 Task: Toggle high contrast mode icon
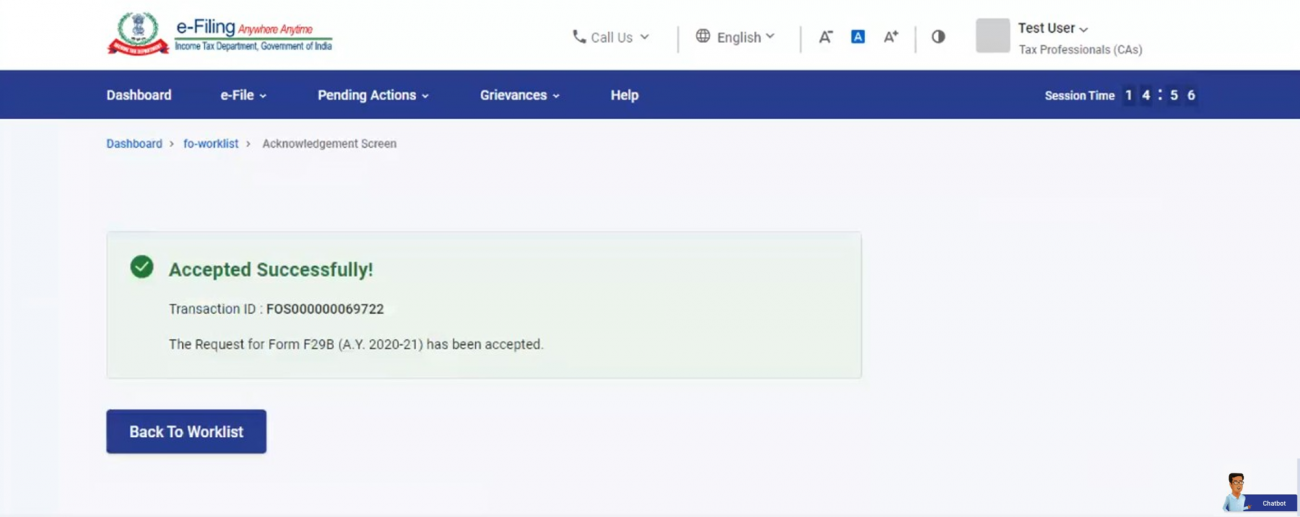click(938, 37)
